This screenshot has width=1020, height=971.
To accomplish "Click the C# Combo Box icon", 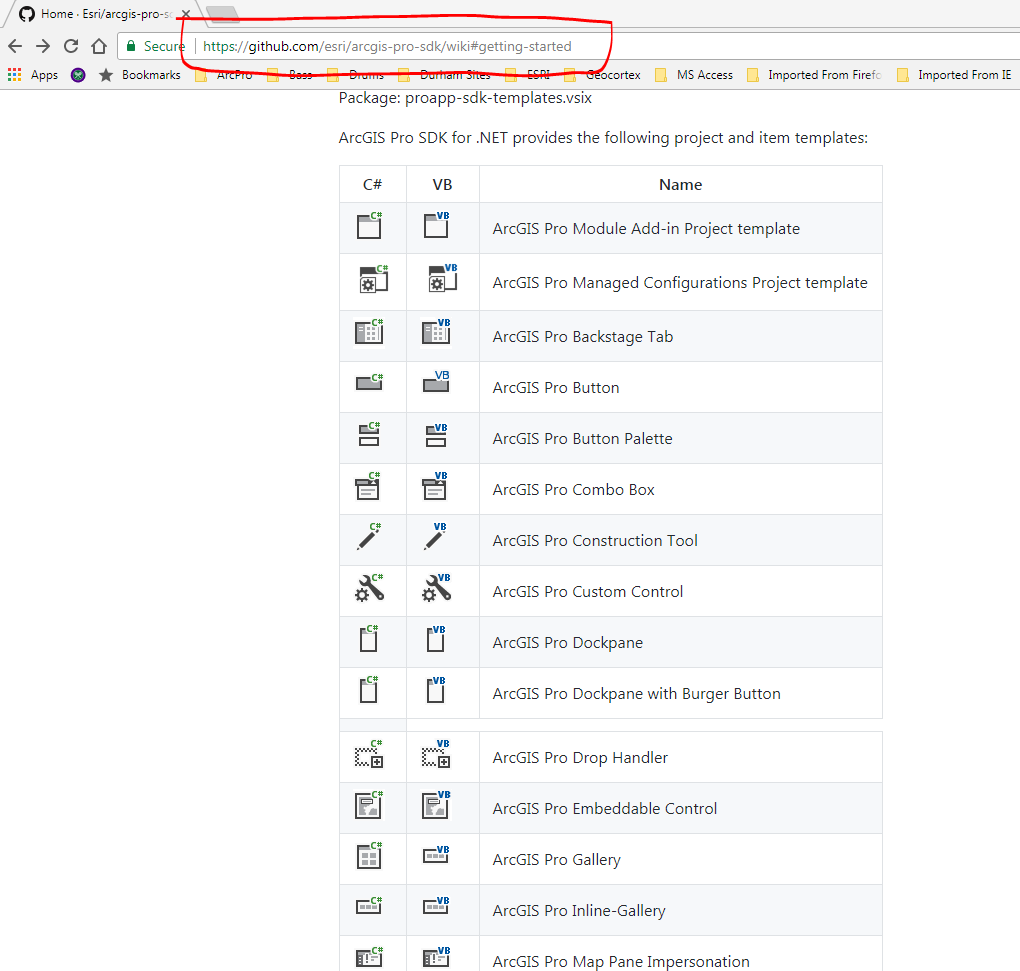I will pyautogui.click(x=368, y=486).
